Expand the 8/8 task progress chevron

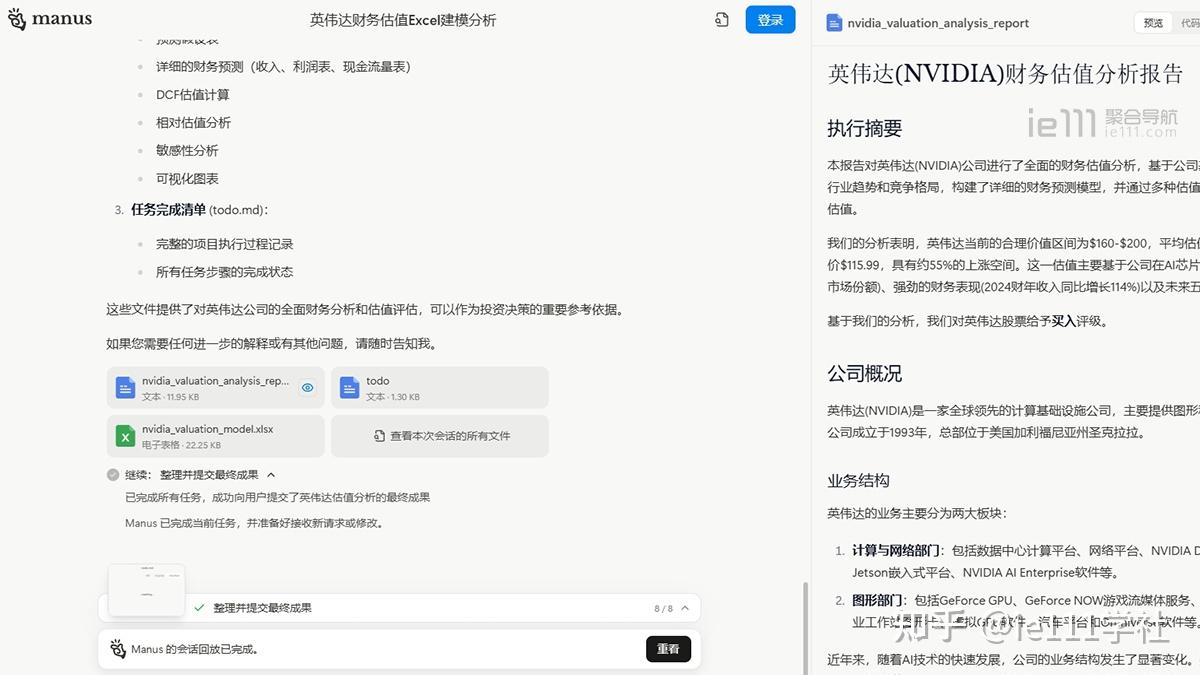pos(683,607)
